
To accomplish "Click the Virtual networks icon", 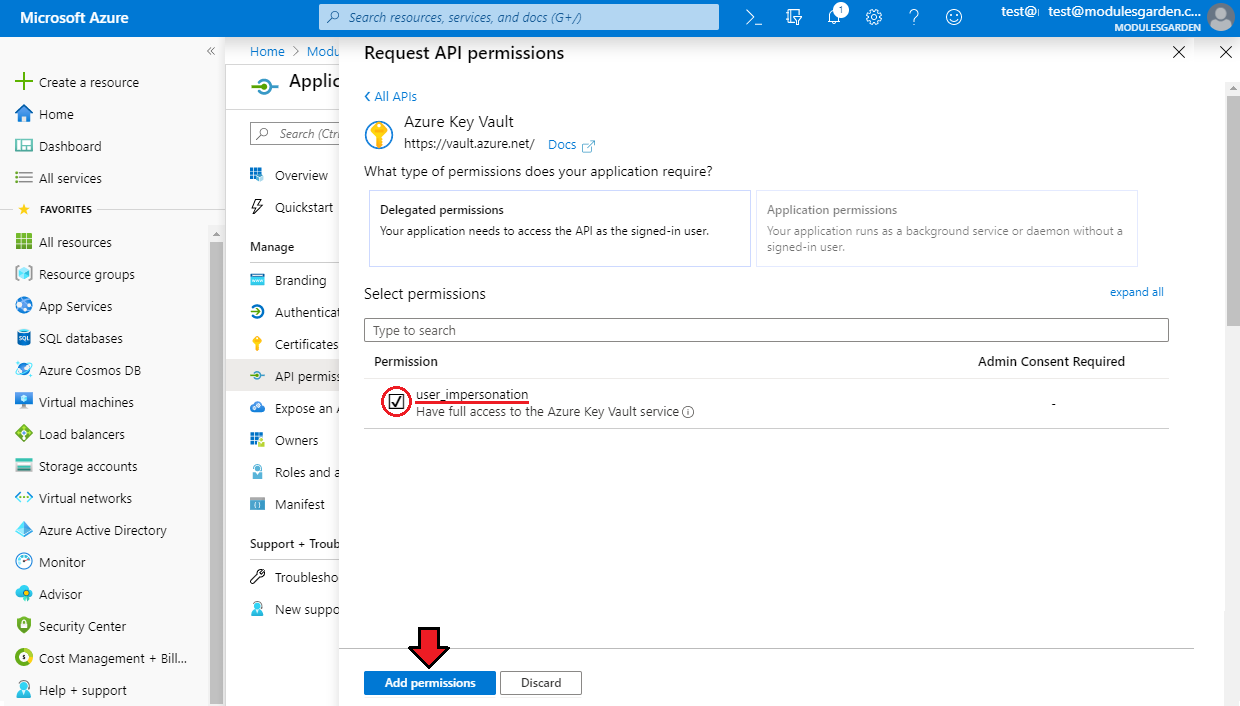I will (x=24, y=498).
